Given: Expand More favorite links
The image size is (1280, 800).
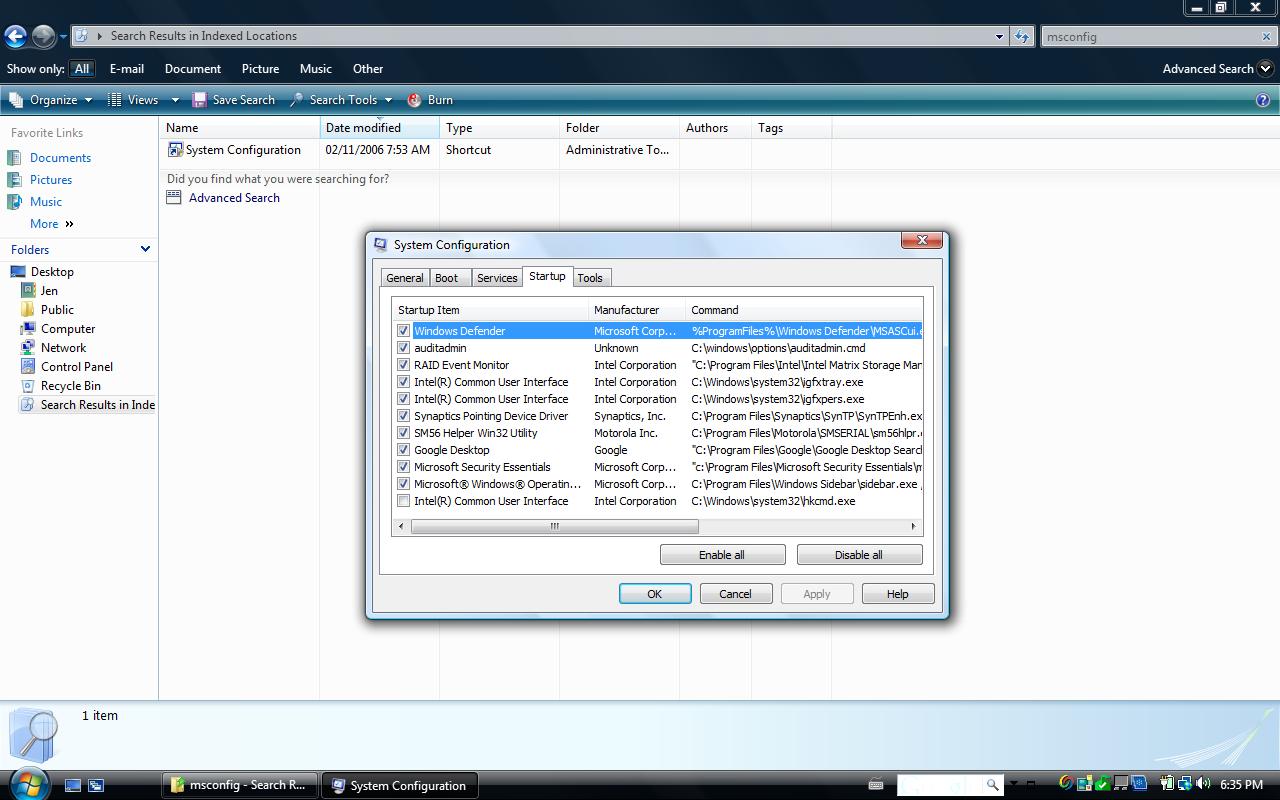Looking at the screenshot, I should tap(52, 224).
